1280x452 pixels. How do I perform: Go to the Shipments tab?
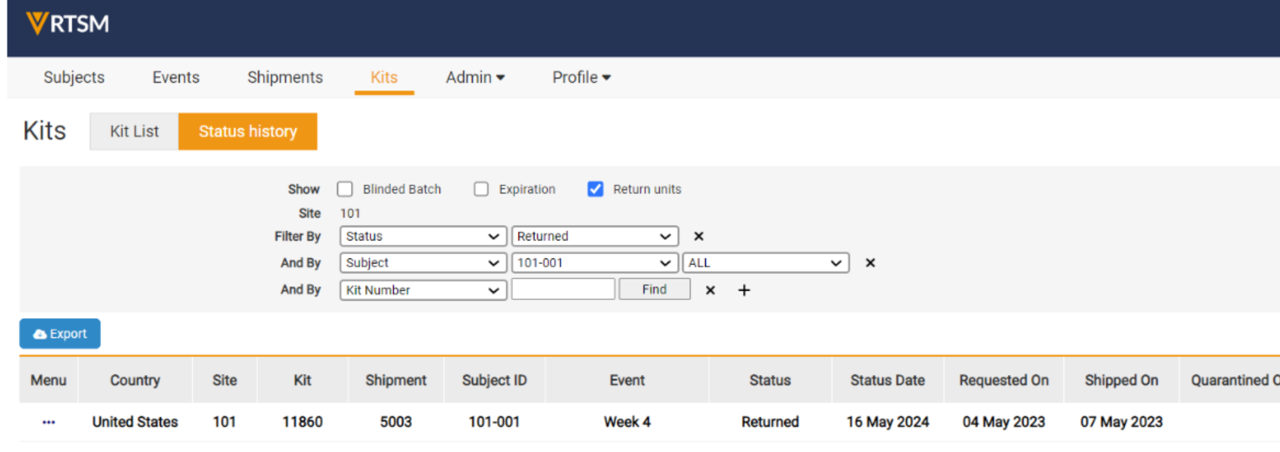[x=285, y=77]
